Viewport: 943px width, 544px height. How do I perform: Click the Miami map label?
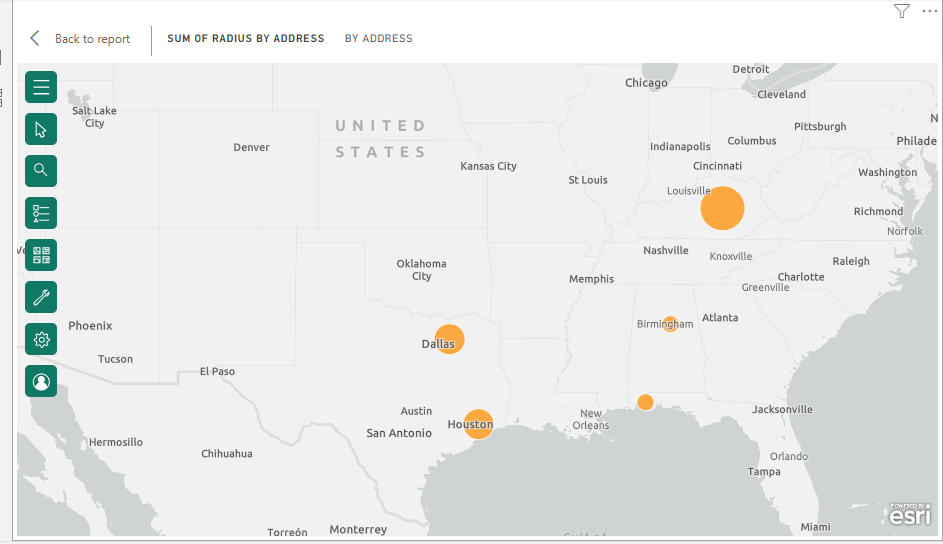(816, 527)
